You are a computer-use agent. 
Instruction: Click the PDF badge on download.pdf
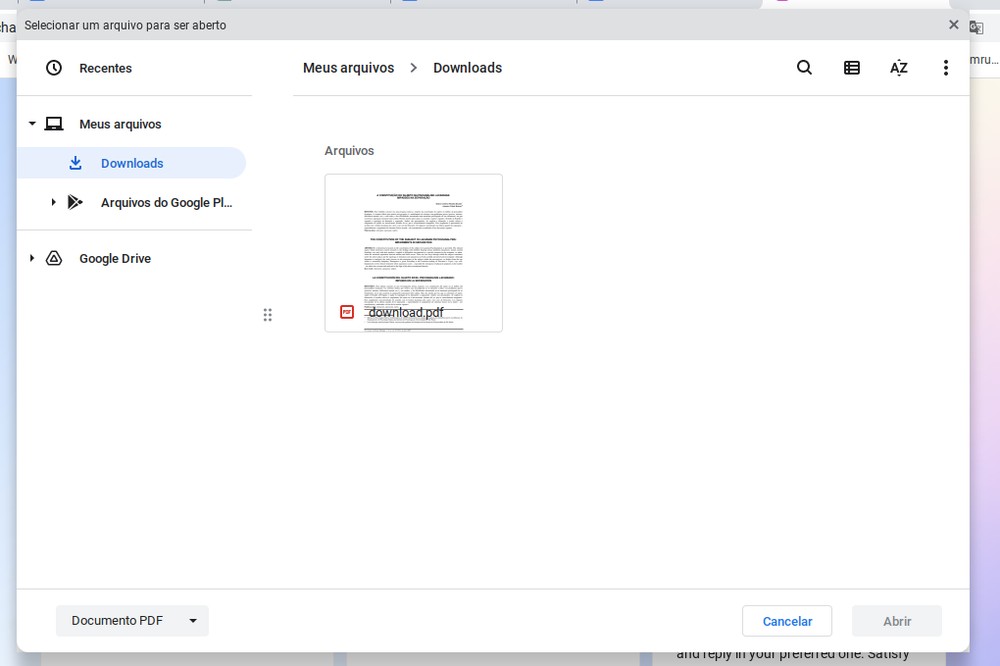click(346, 311)
